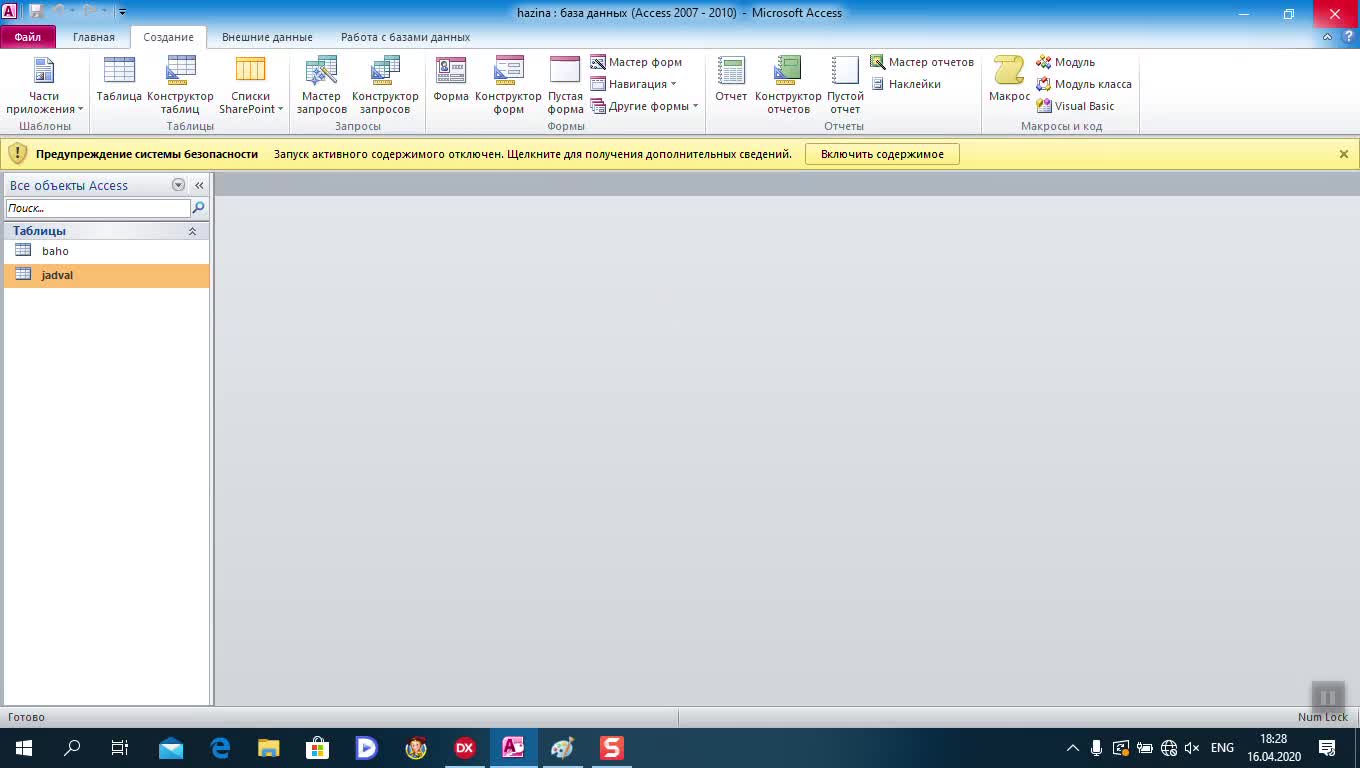Click the muted volume tray icon
Screen dimensions: 1360x768
(1191, 747)
